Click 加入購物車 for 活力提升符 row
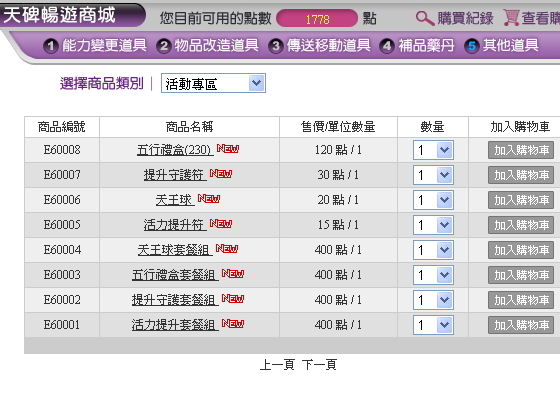This screenshot has height=400, width=560. (521, 225)
